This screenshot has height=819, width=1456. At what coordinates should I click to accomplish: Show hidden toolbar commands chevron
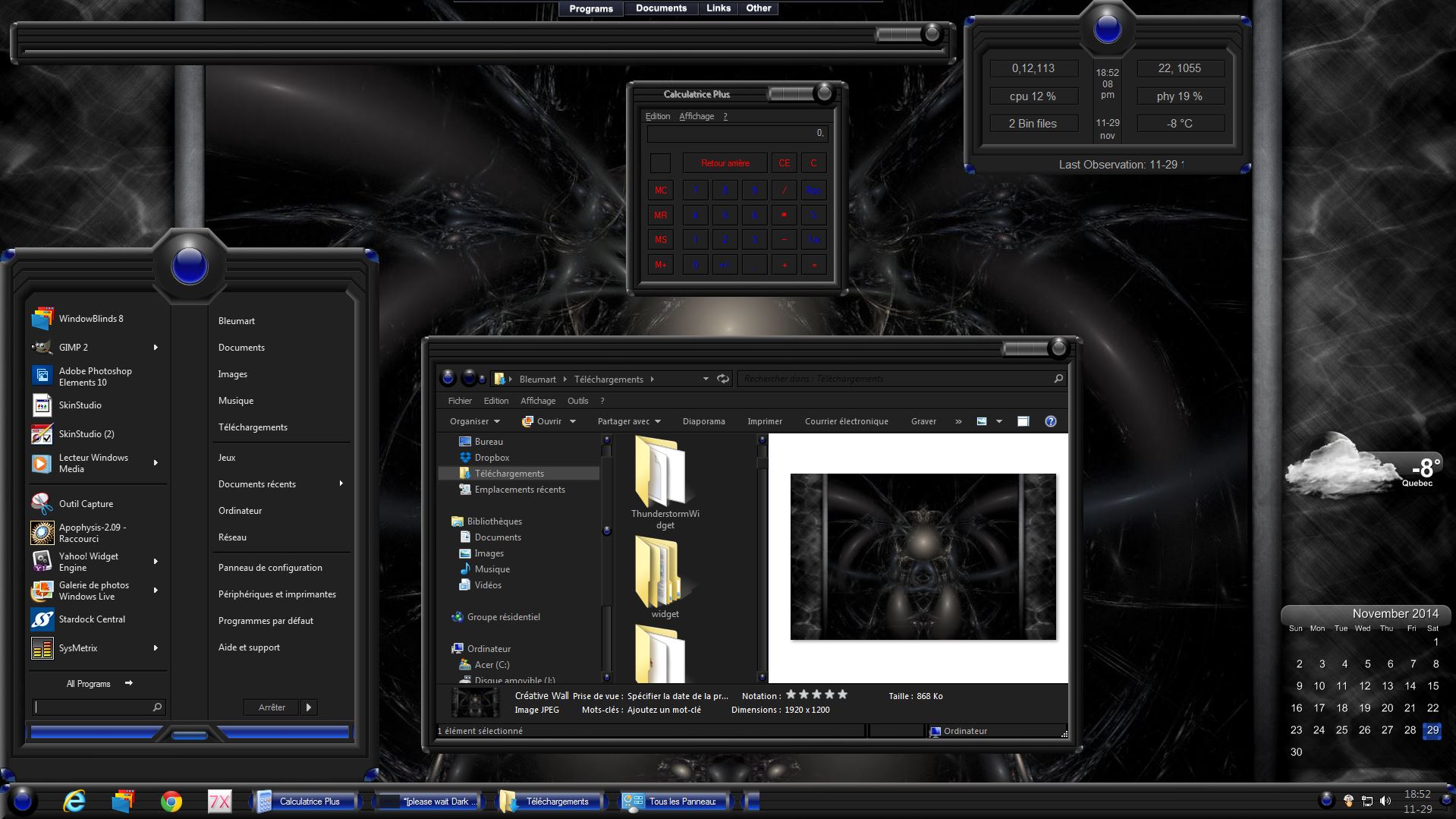(958, 421)
